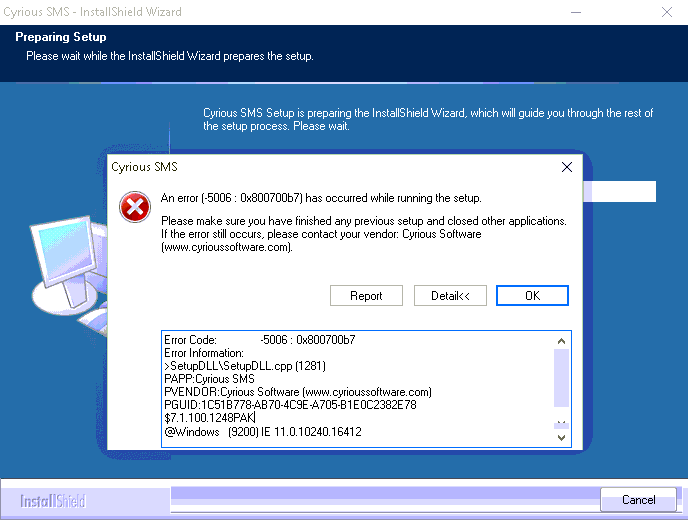The height and width of the screenshot is (520, 688).
Task: Click the $7.1.100.1248PAK text line
Action: (209, 418)
